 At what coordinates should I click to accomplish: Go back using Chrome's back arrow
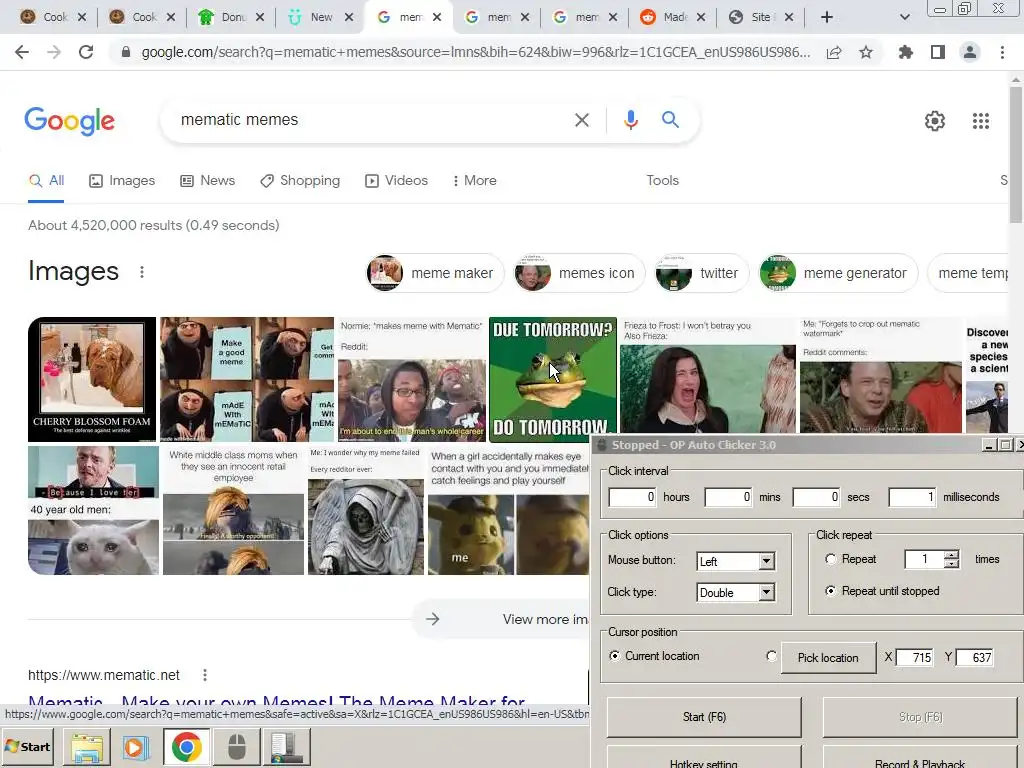click(x=22, y=52)
